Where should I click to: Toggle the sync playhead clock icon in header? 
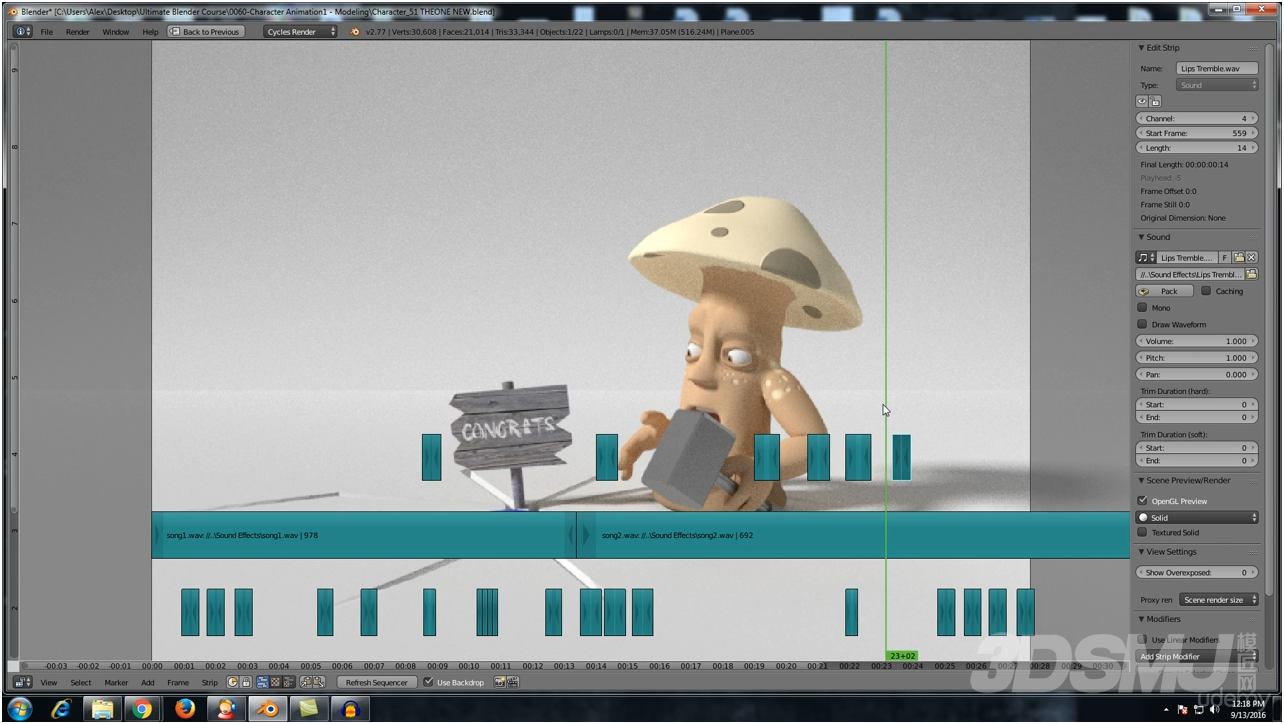point(232,682)
